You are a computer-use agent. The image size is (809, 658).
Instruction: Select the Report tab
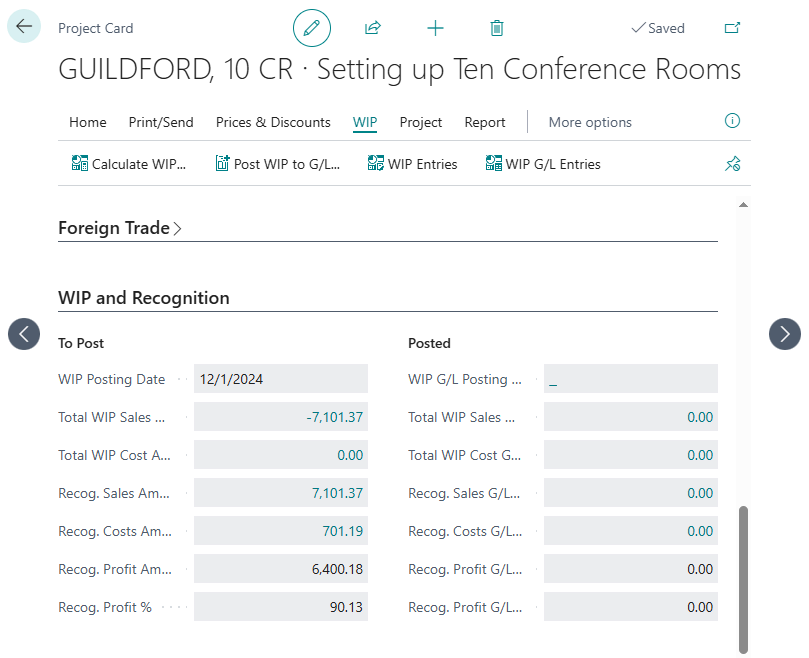(485, 122)
